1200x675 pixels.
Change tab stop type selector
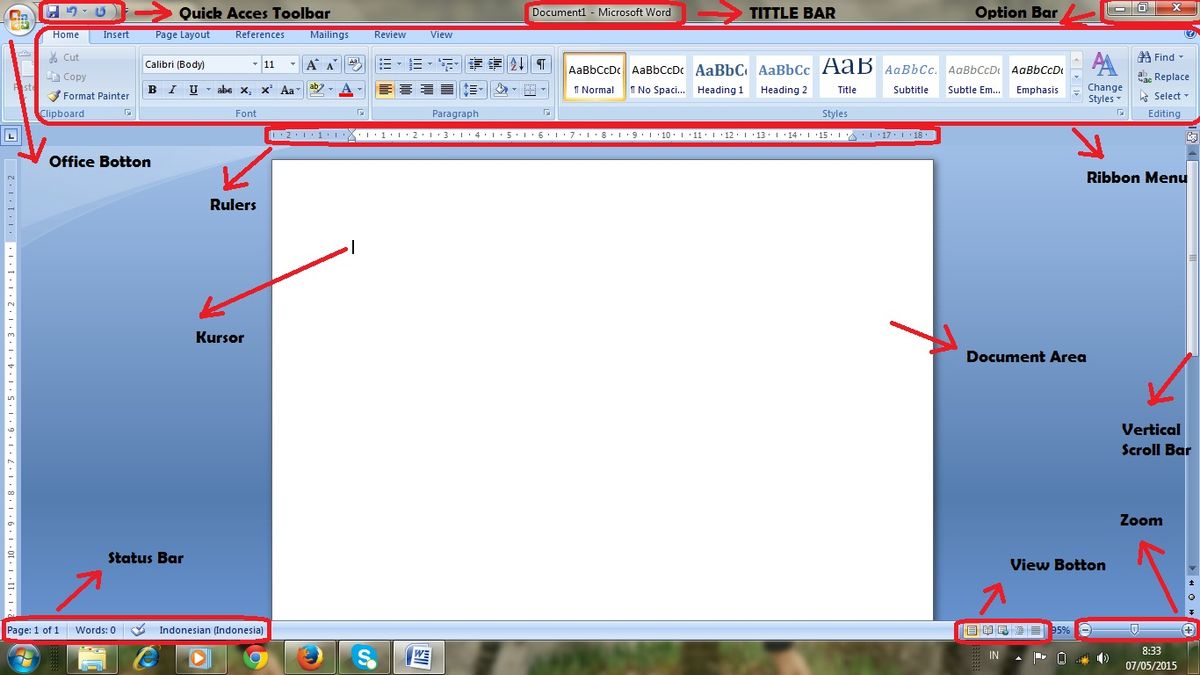(9, 135)
